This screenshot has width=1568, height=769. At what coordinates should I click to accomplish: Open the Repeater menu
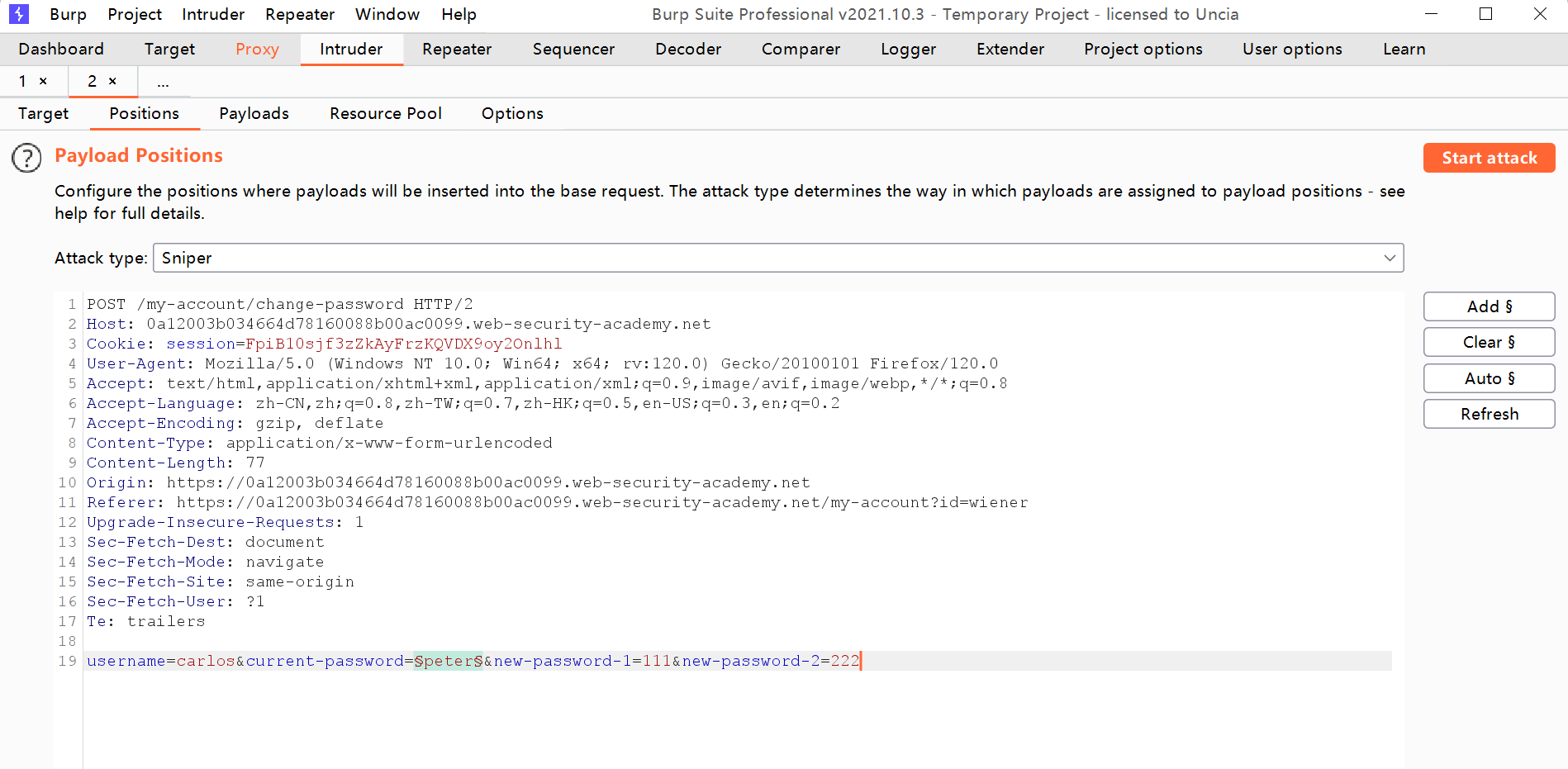tap(300, 14)
